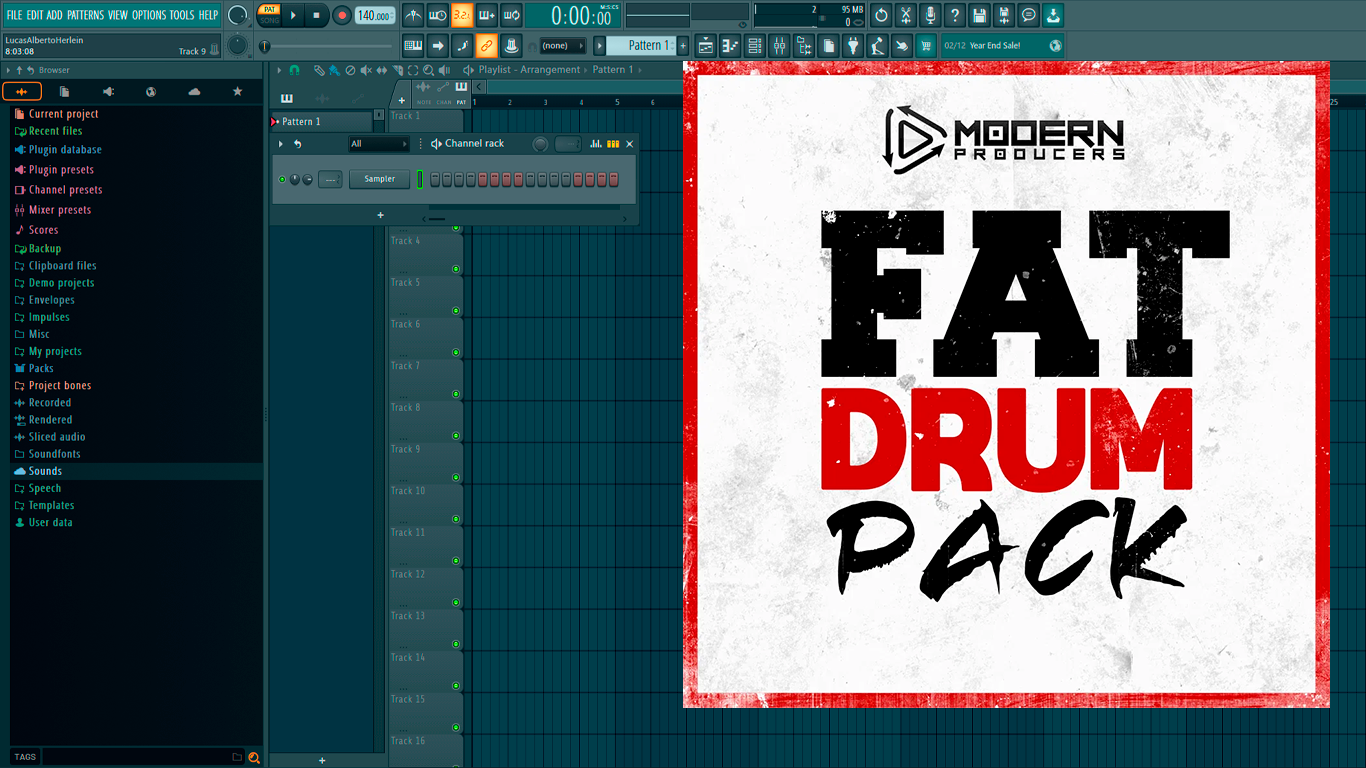
Task: Click the tempo tapper icon
Action: pyautogui.click(x=877, y=45)
